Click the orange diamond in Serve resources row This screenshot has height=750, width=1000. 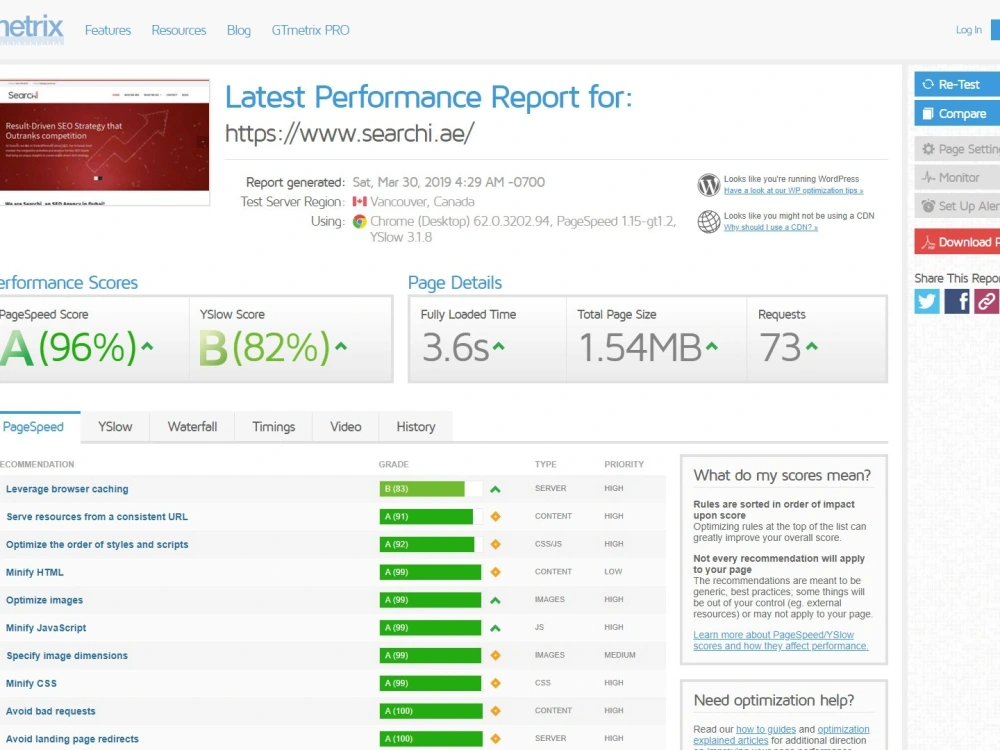pos(496,517)
